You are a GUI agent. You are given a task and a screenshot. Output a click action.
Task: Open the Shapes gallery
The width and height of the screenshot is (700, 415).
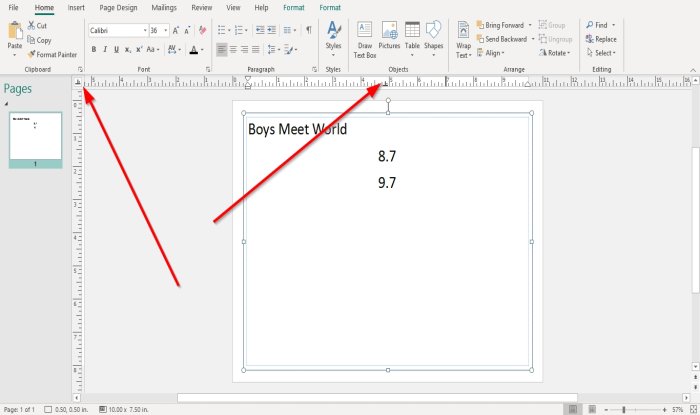pos(433,39)
